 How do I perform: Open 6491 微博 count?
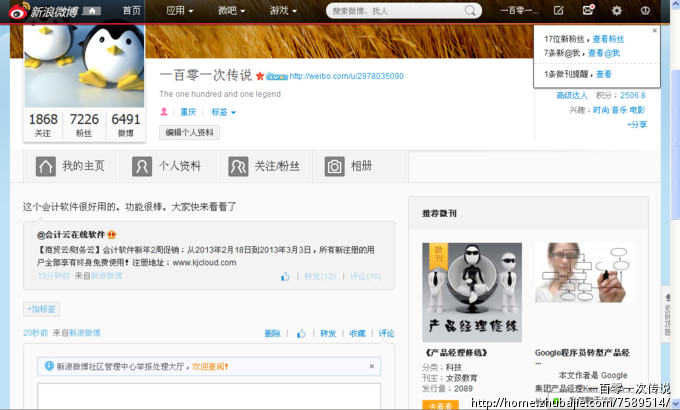point(126,125)
